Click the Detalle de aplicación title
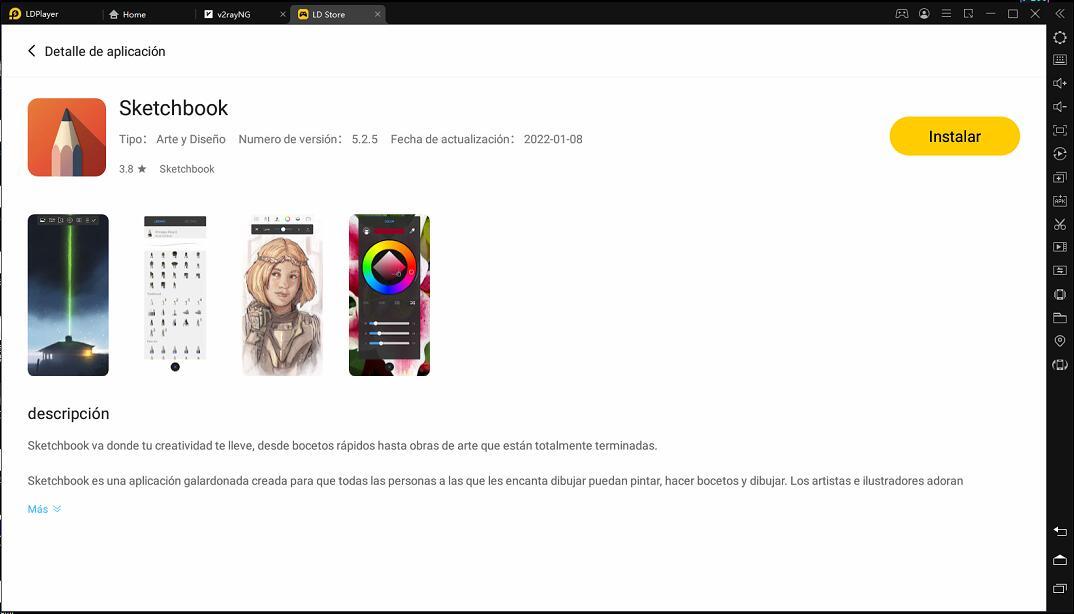1074x614 pixels. (x=105, y=51)
